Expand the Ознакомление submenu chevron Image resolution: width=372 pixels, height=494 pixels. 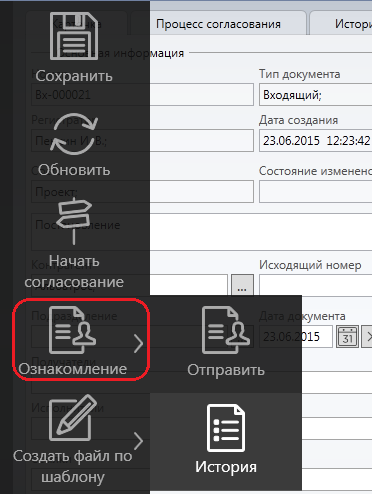[x=138, y=344]
